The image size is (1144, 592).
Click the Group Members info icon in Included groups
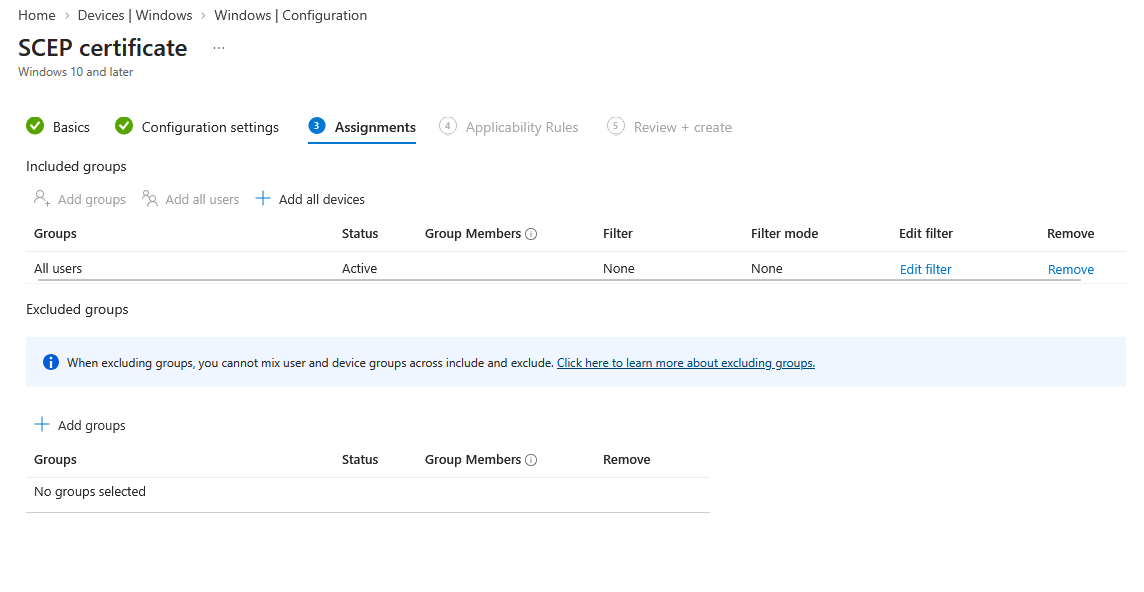coord(531,234)
